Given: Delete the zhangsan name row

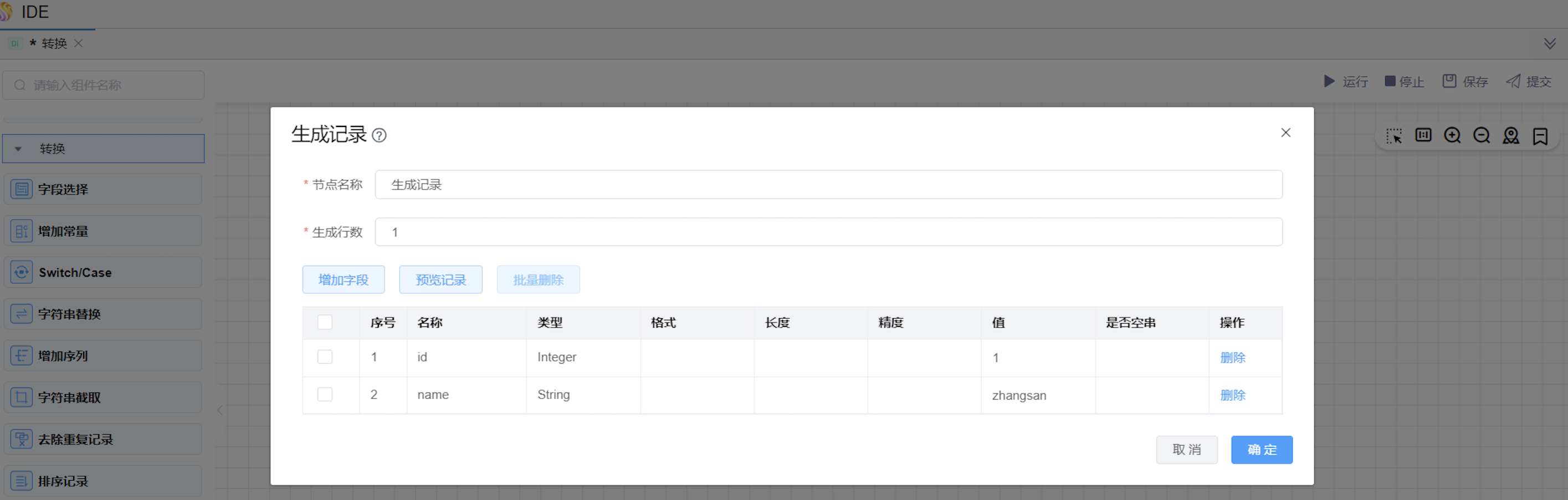Looking at the screenshot, I should pos(1233,395).
